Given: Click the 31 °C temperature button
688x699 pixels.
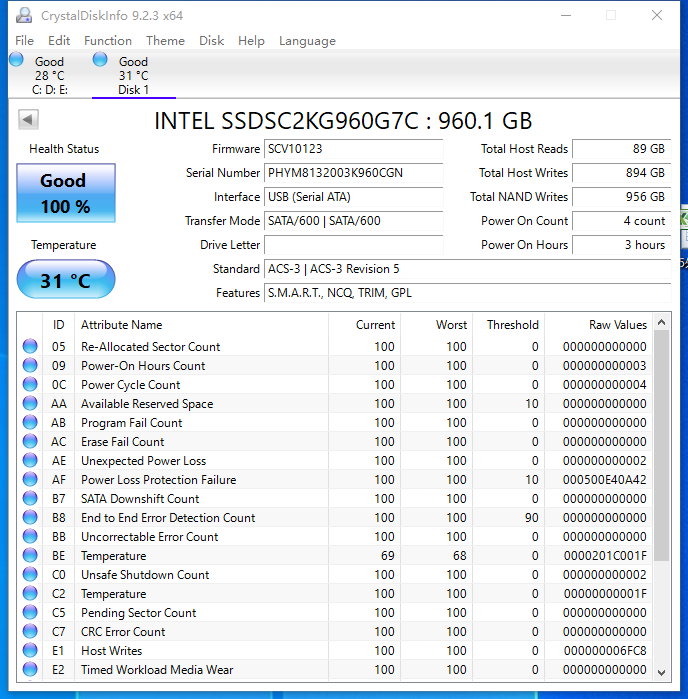Looking at the screenshot, I should [x=66, y=280].
